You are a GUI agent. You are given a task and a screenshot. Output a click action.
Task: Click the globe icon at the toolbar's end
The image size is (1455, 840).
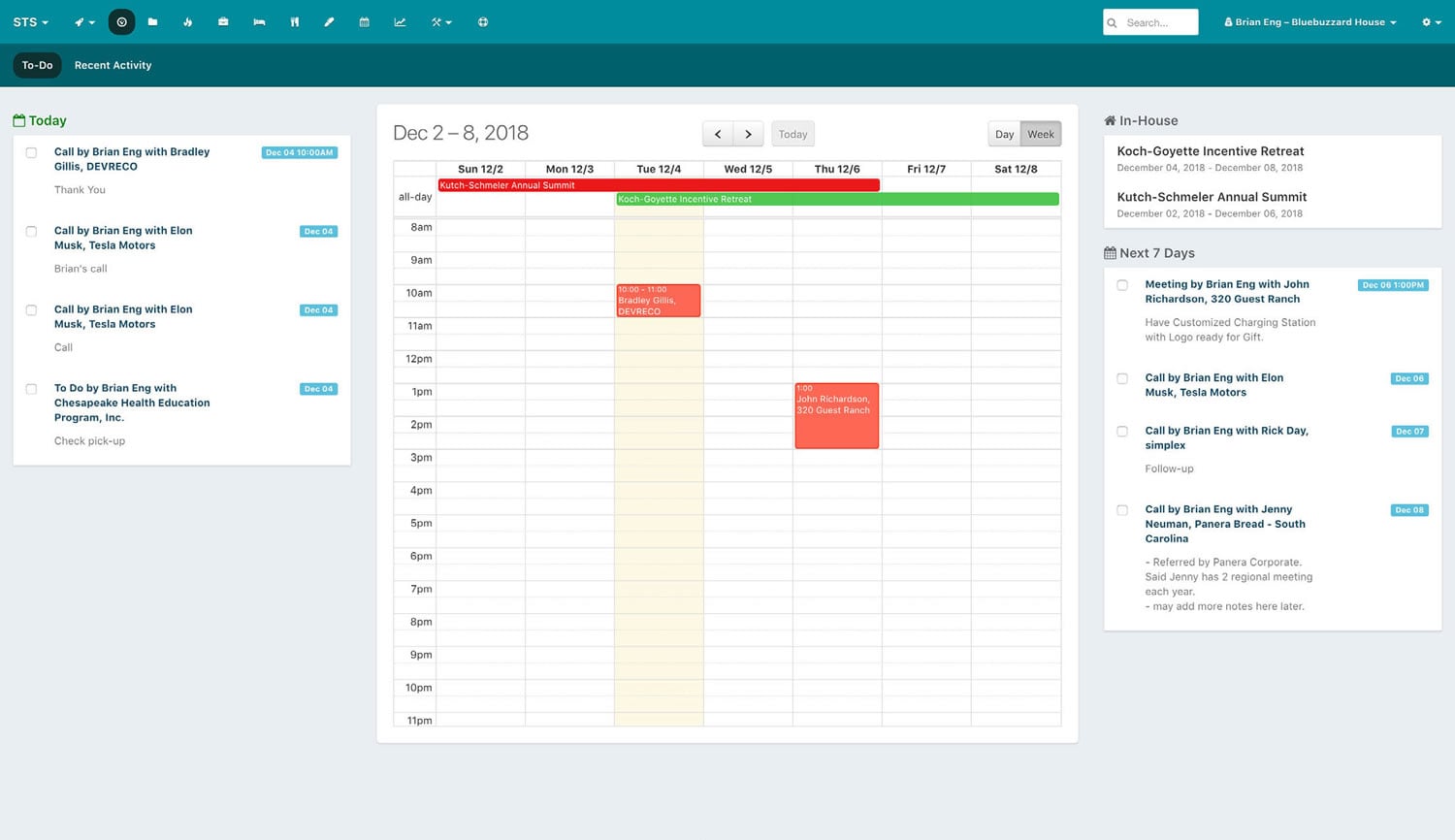(483, 21)
